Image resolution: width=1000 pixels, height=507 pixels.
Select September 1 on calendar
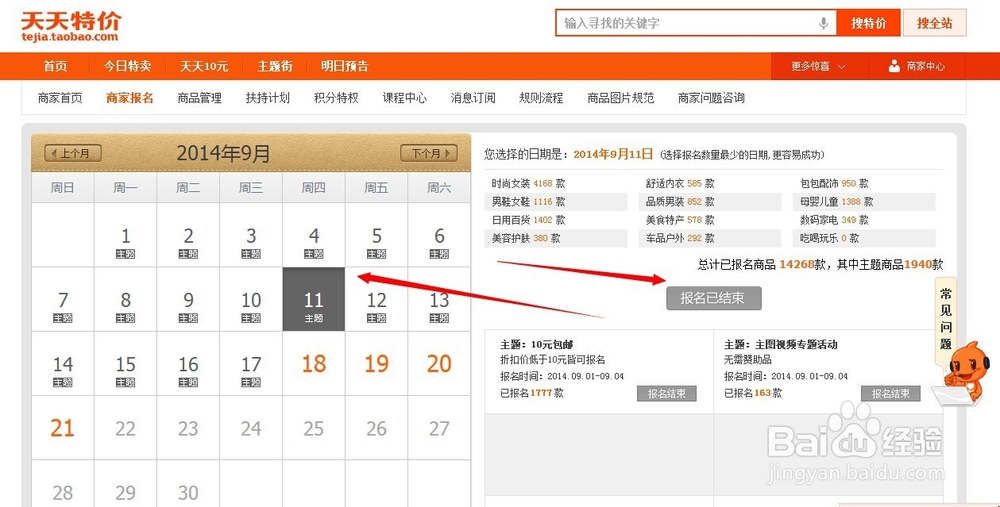pos(126,235)
